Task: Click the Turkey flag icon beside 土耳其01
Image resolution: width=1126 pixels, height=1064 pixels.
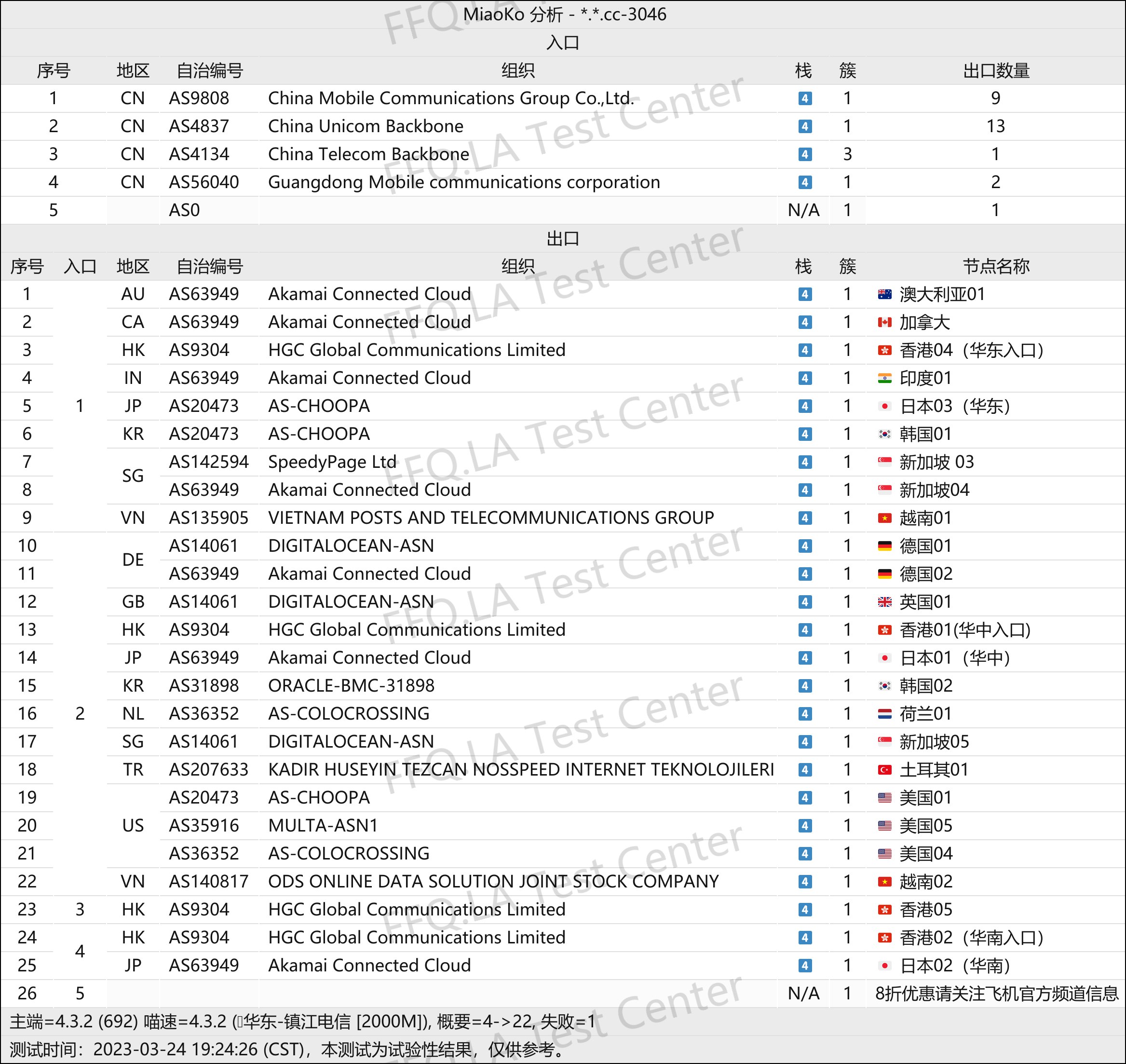Action: [884, 770]
